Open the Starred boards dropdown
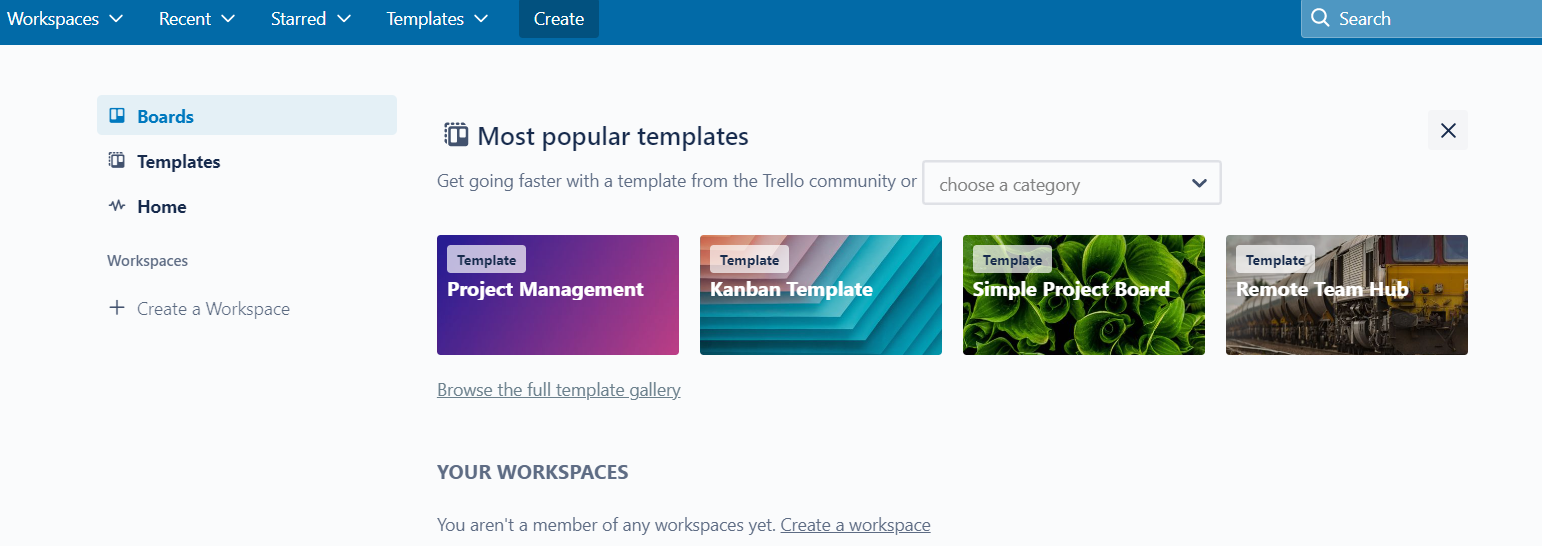The height and width of the screenshot is (546, 1542). [311, 19]
